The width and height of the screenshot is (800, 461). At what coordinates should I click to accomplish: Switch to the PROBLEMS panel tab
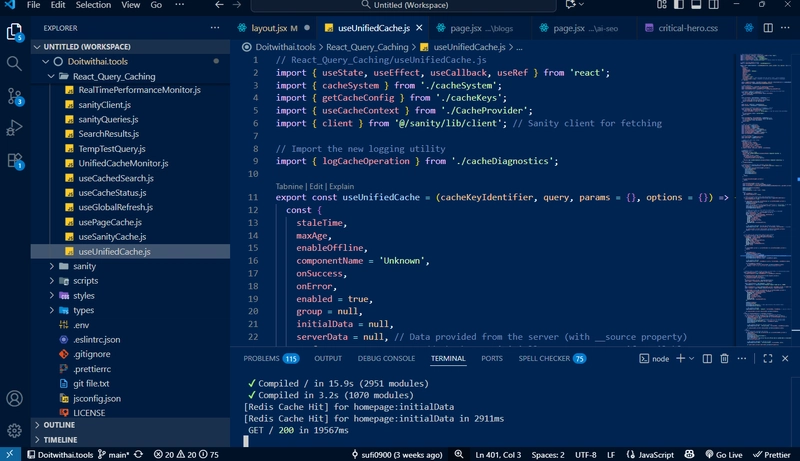click(262, 358)
